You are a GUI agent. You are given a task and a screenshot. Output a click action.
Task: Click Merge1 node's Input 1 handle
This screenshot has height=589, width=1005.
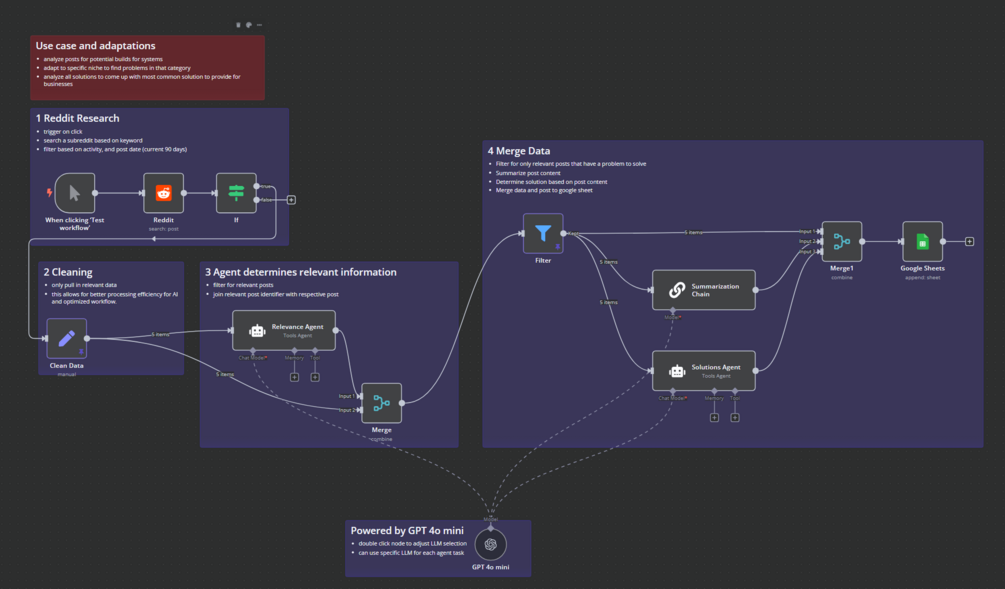point(820,231)
